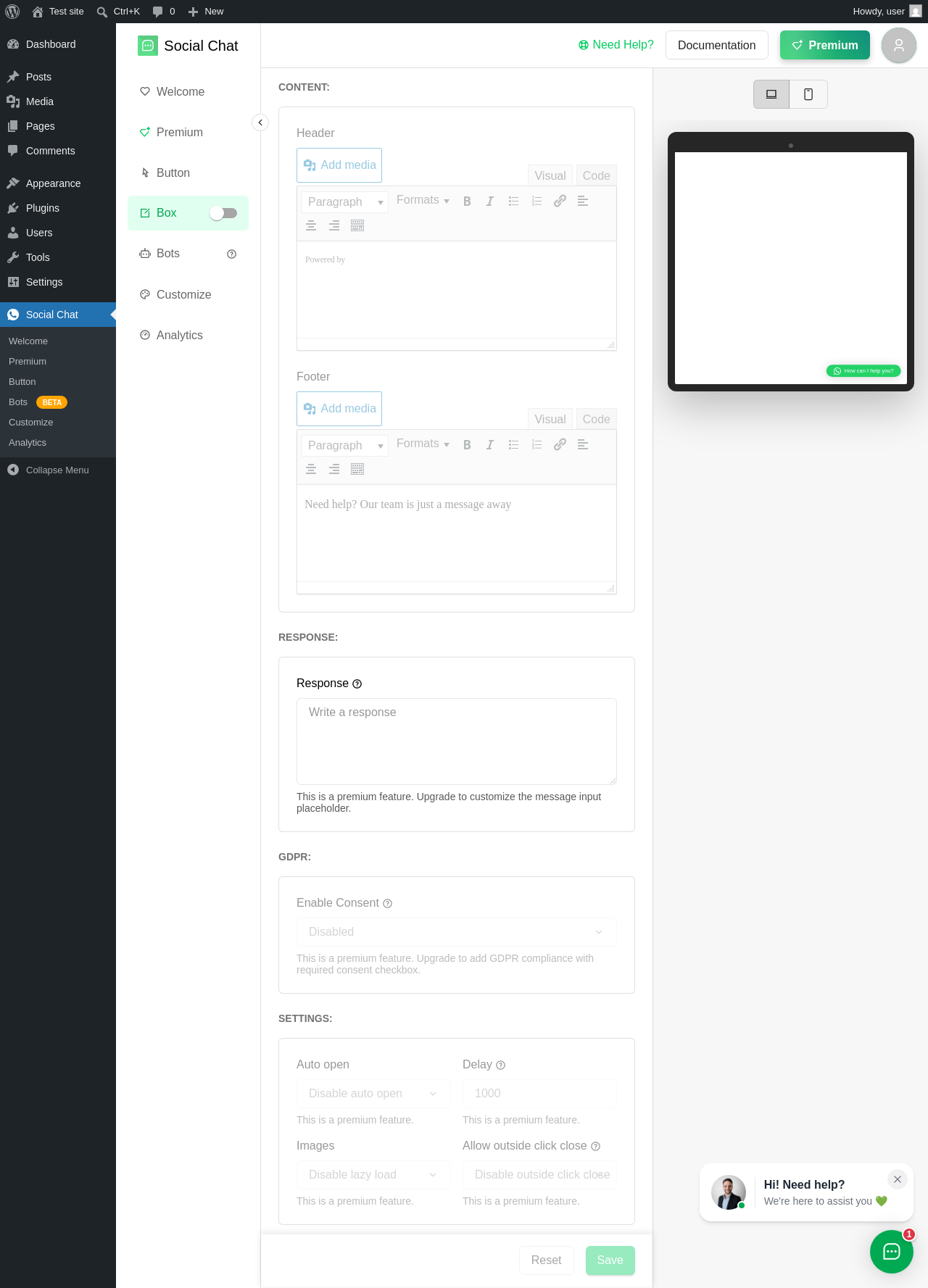
Task: Click bulleted list icon in Header editor
Action: [x=513, y=201]
